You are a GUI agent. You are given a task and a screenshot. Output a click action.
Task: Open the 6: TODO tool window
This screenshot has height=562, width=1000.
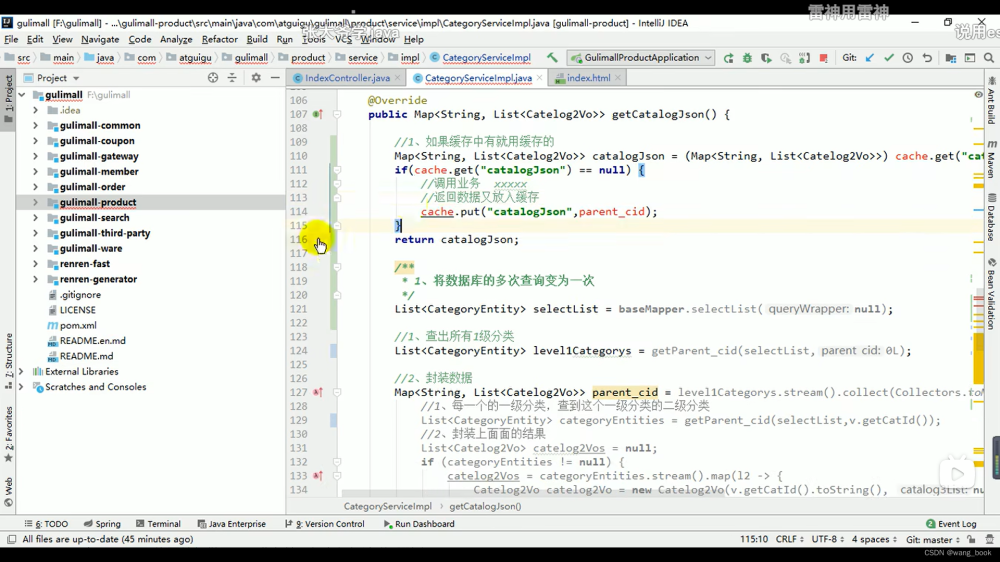pos(46,524)
